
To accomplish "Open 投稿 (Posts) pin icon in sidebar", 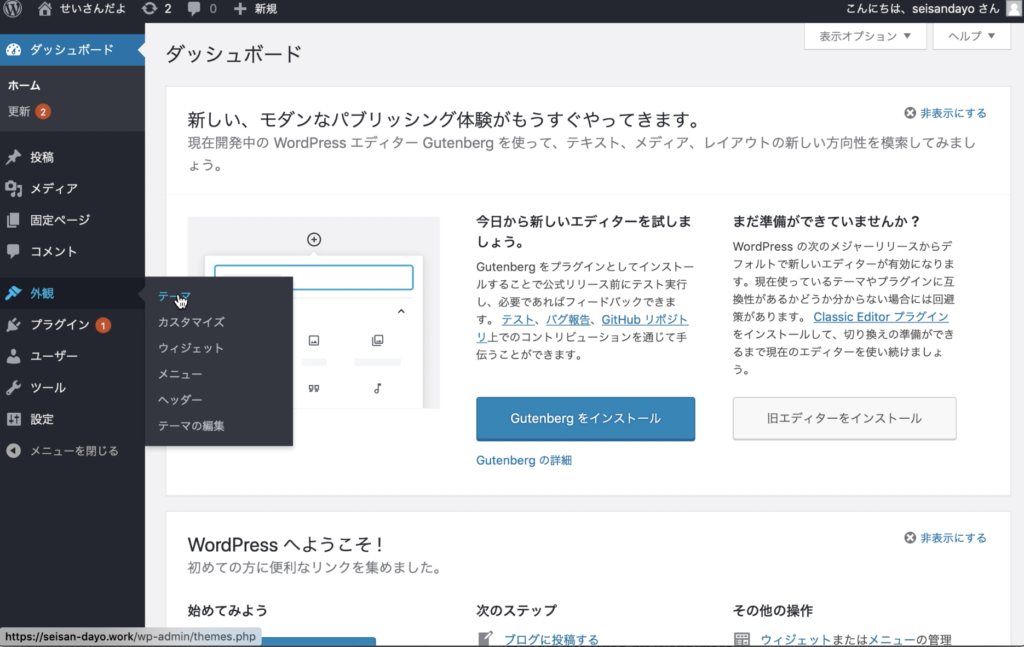I will pyautogui.click(x=13, y=157).
